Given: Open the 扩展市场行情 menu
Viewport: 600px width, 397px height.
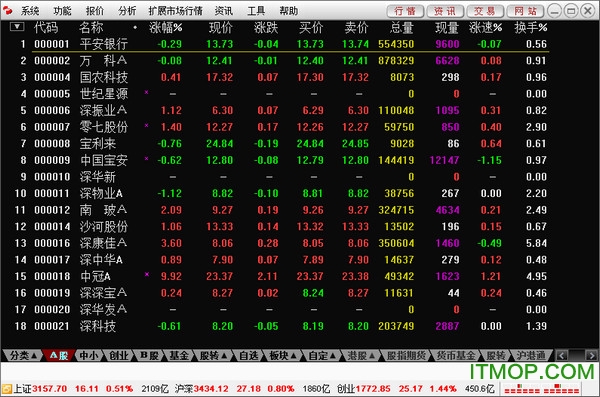Looking at the screenshot, I should tap(176, 11).
